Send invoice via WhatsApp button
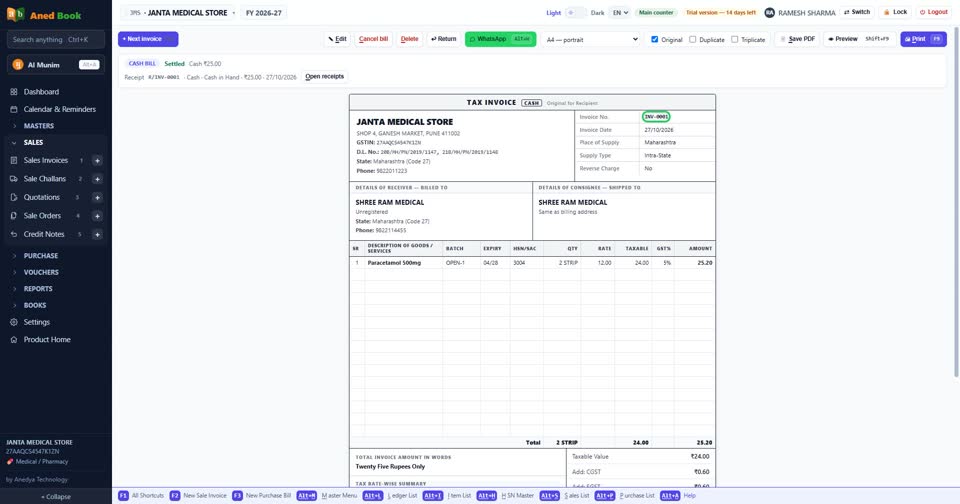This screenshot has height=504, width=960. [500, 39]
